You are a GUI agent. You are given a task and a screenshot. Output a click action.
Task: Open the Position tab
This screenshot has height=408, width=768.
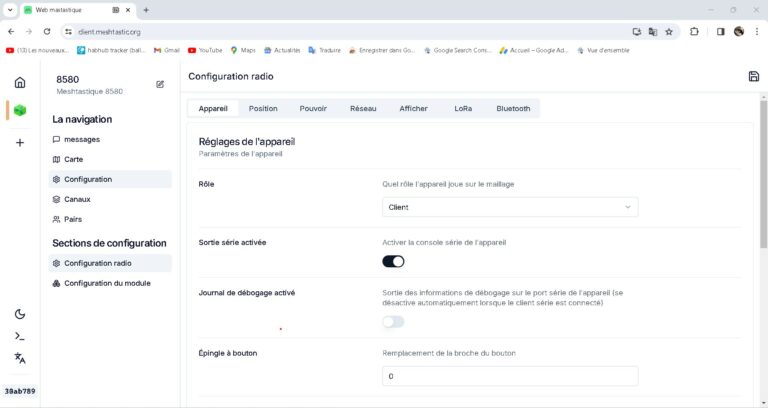pyautogui.click(x=263, y=108)
